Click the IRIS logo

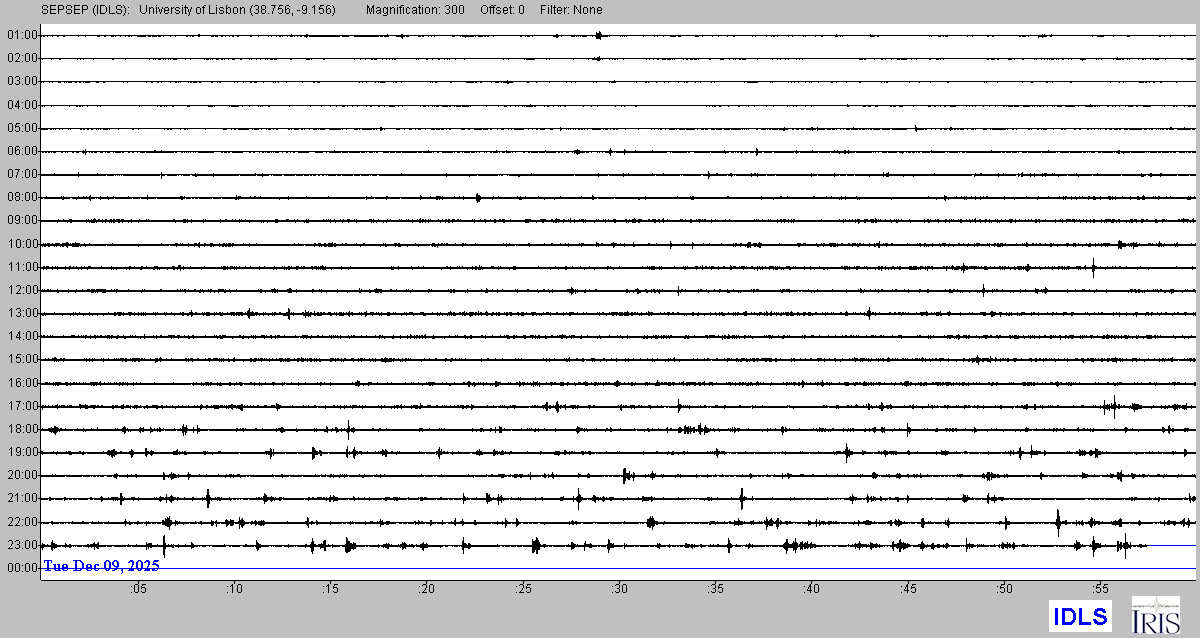(1155, 615)
